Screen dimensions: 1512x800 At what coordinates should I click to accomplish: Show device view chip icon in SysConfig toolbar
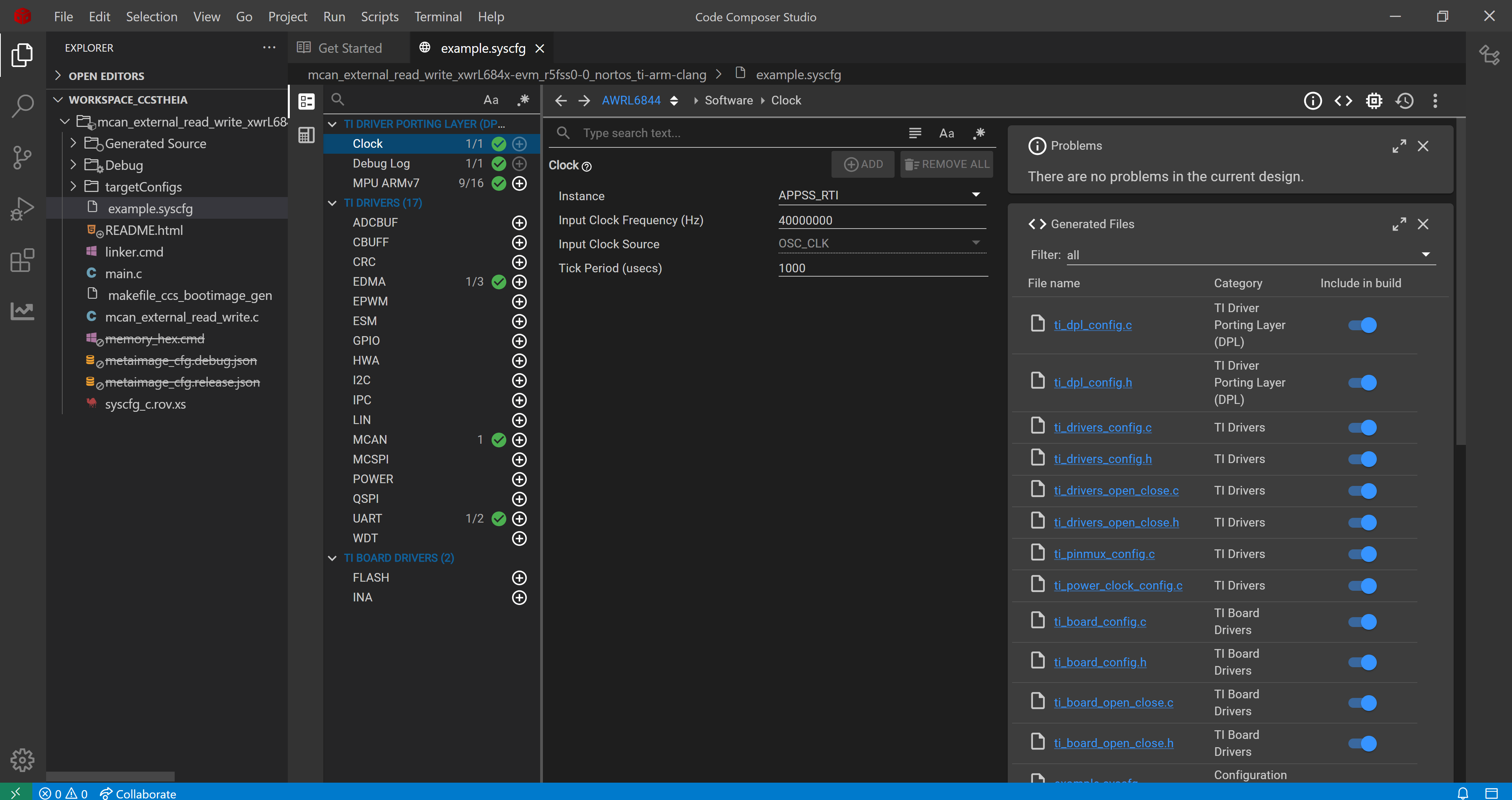point(1374,101)
